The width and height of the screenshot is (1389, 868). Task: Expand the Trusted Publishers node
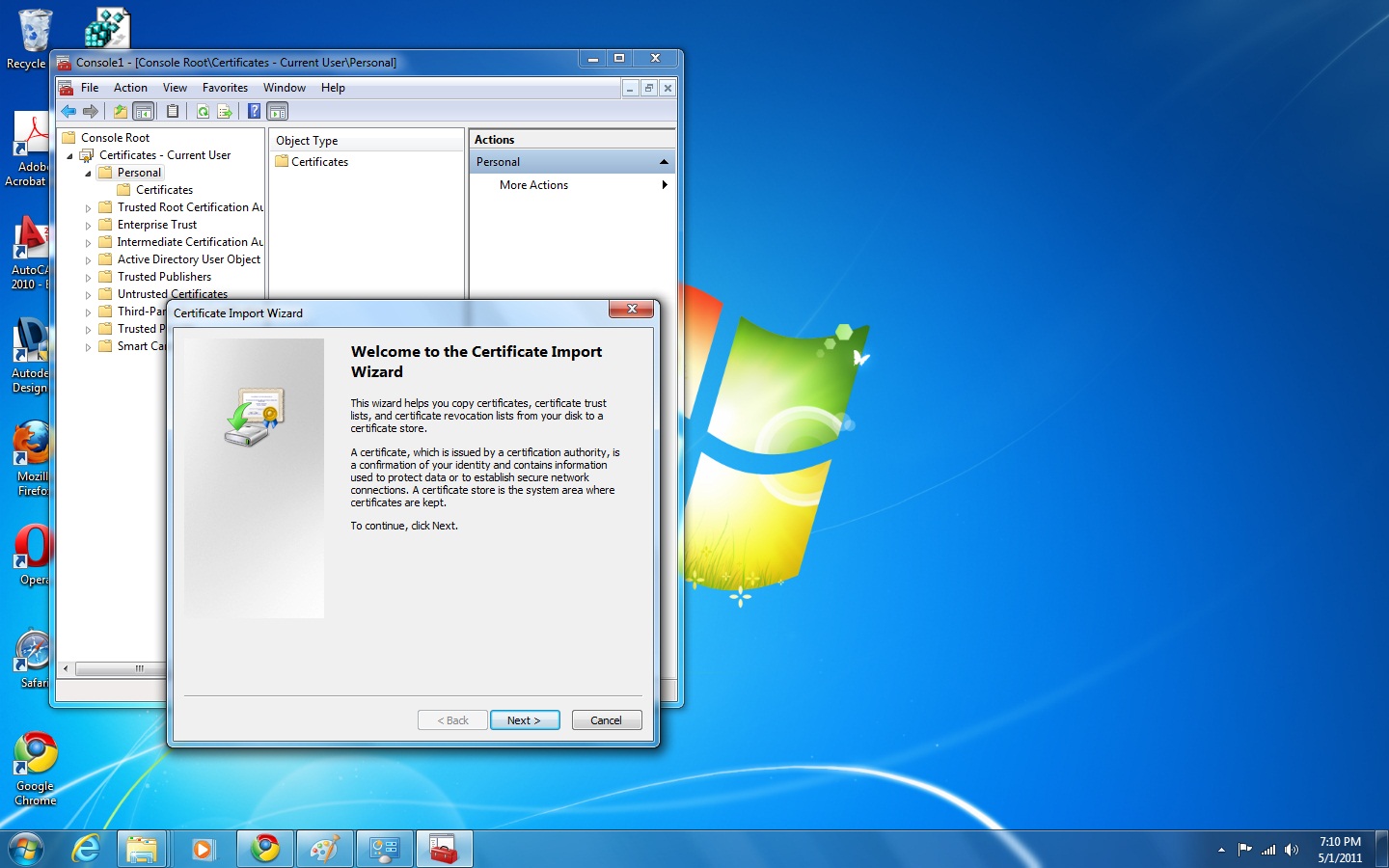pos(88,278)
